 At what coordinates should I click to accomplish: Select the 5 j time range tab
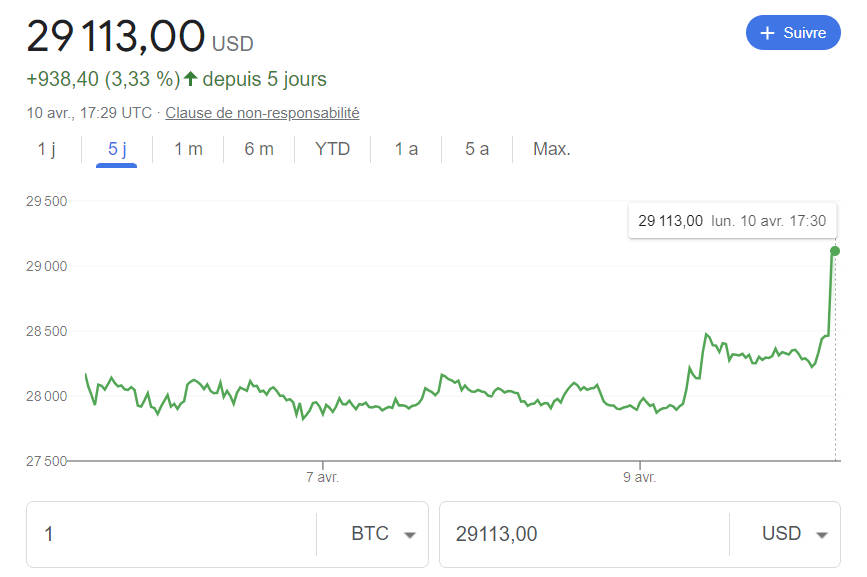coord(117,149)
